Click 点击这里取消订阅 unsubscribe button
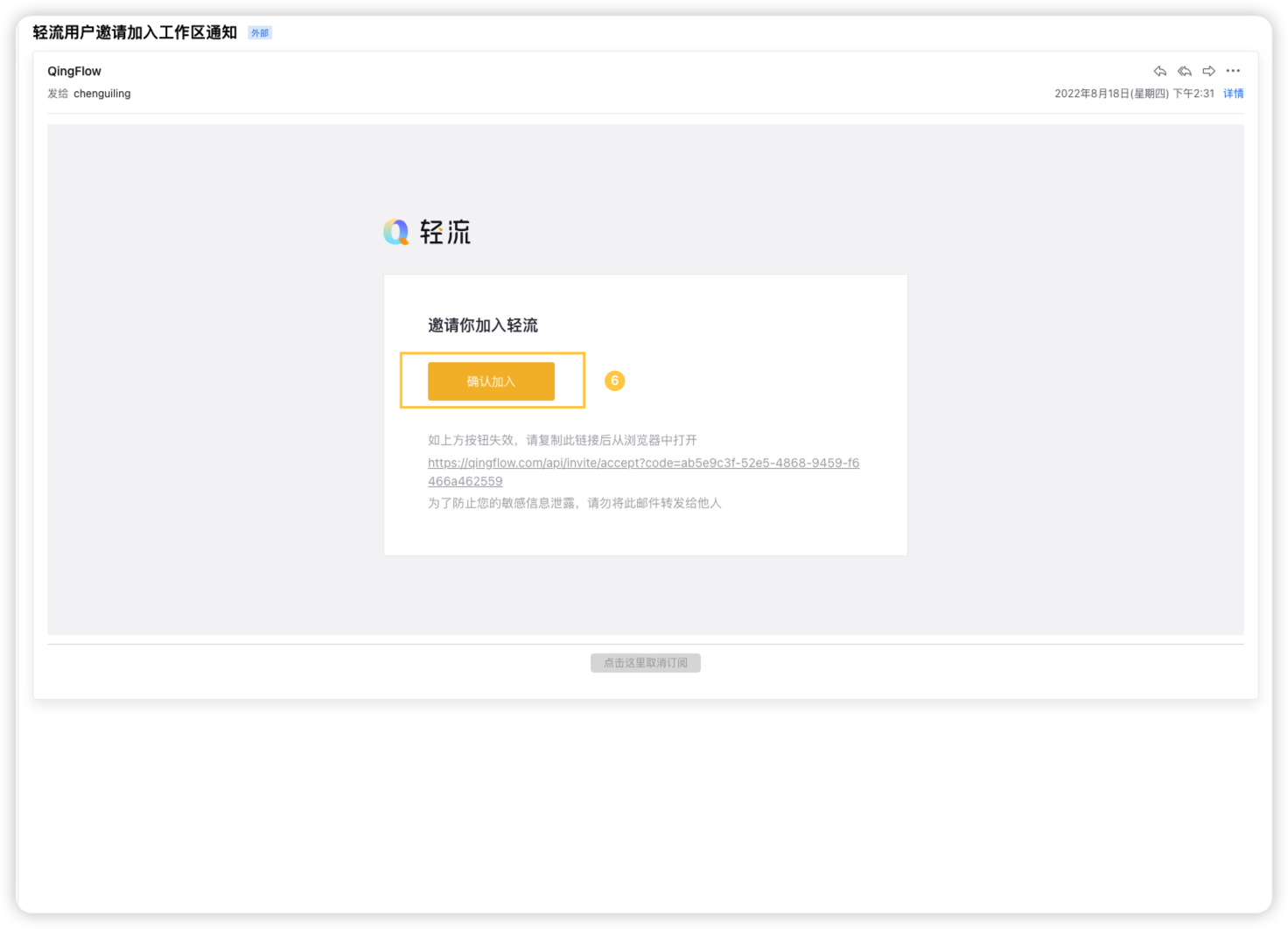The width and height of the screenshot is (1288, 929). 646,663
